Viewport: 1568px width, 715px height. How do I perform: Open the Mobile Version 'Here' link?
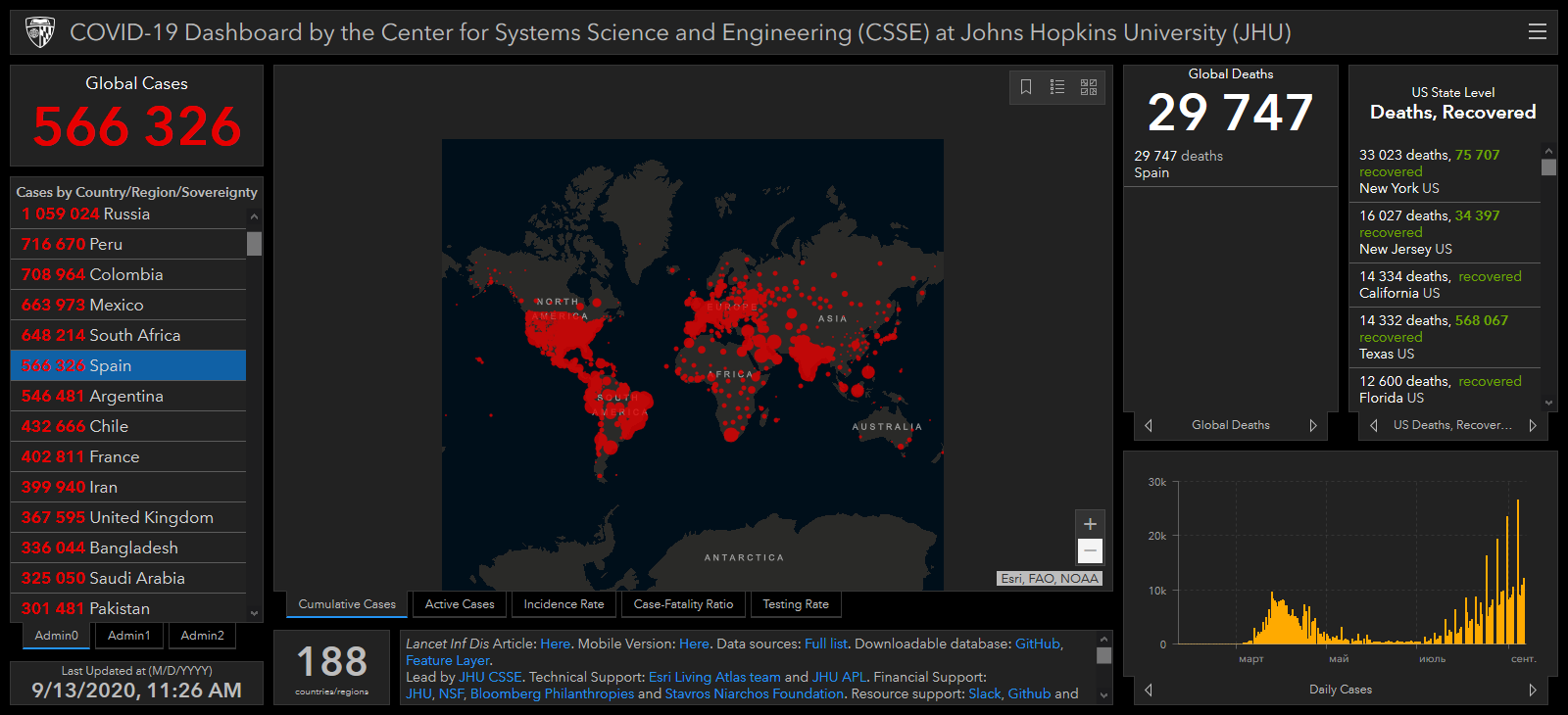click(694, 643)
